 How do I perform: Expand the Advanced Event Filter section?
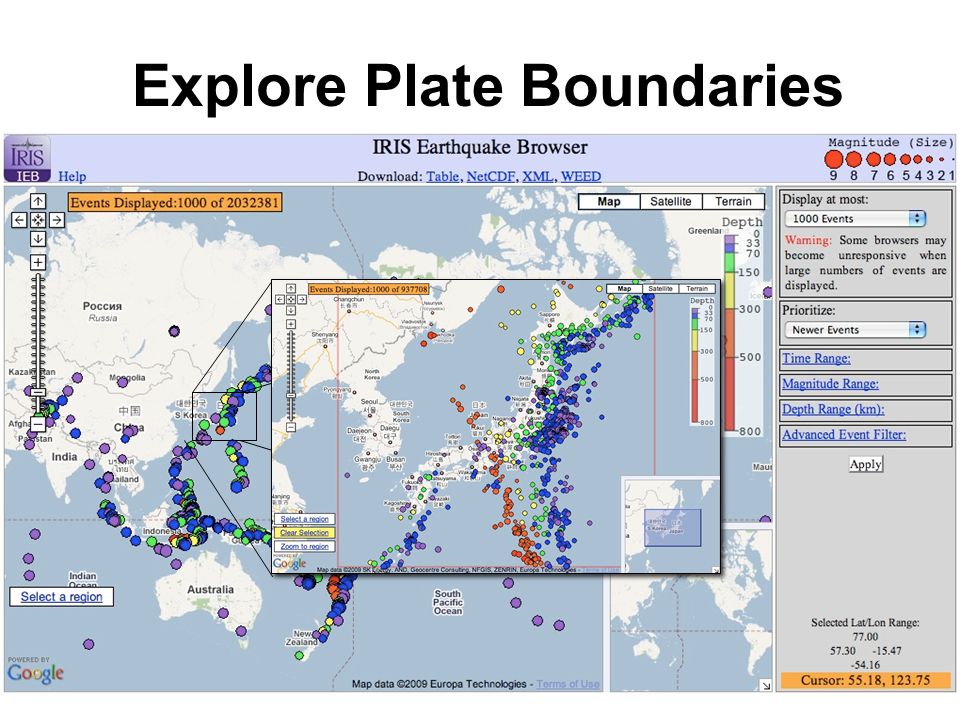(x=844, y=434)
